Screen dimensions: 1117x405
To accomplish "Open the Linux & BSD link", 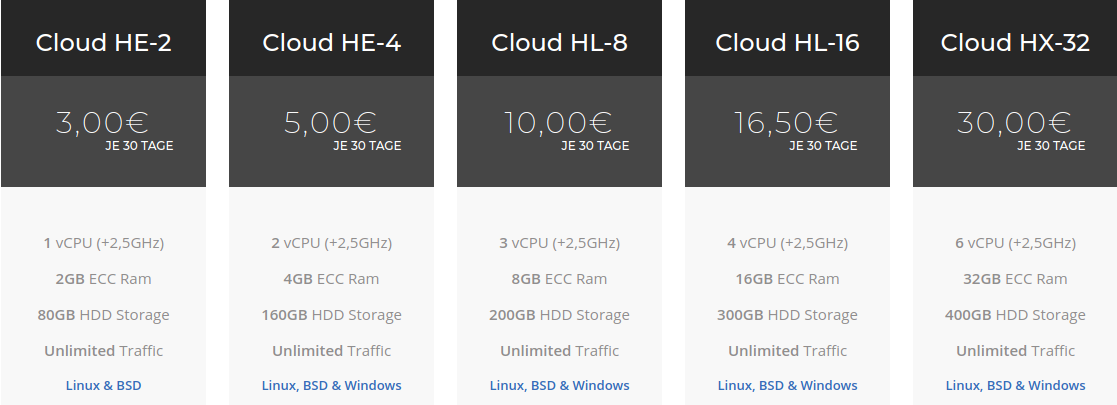I will click(x=103, y=386).
